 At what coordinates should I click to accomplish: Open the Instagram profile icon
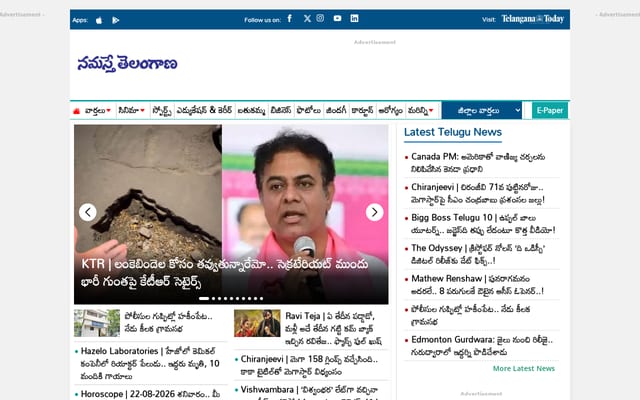(320, 18)
